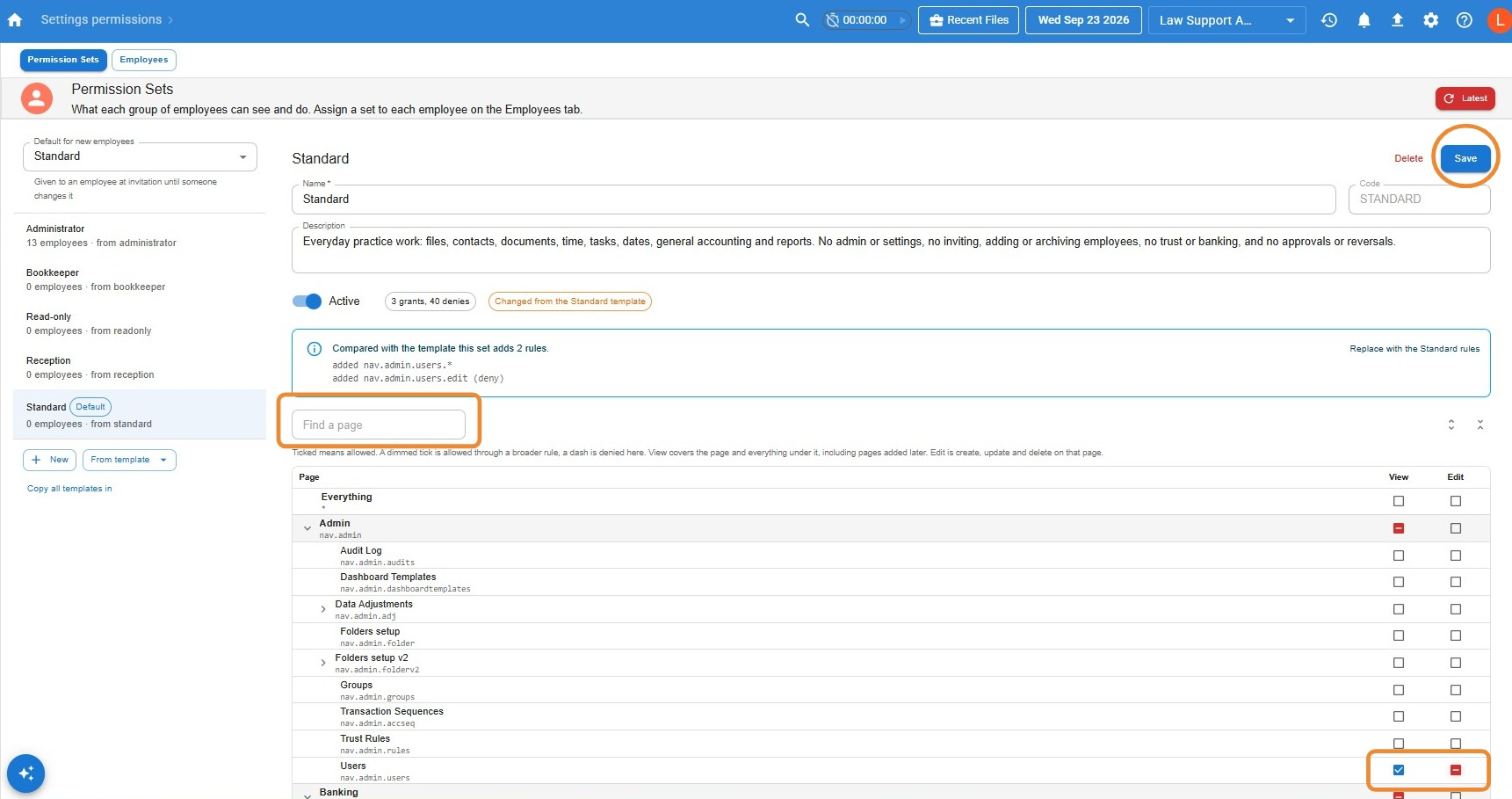Open the search magnifier icon
This screenshot has height=799, width=1512.
point(802,19)
